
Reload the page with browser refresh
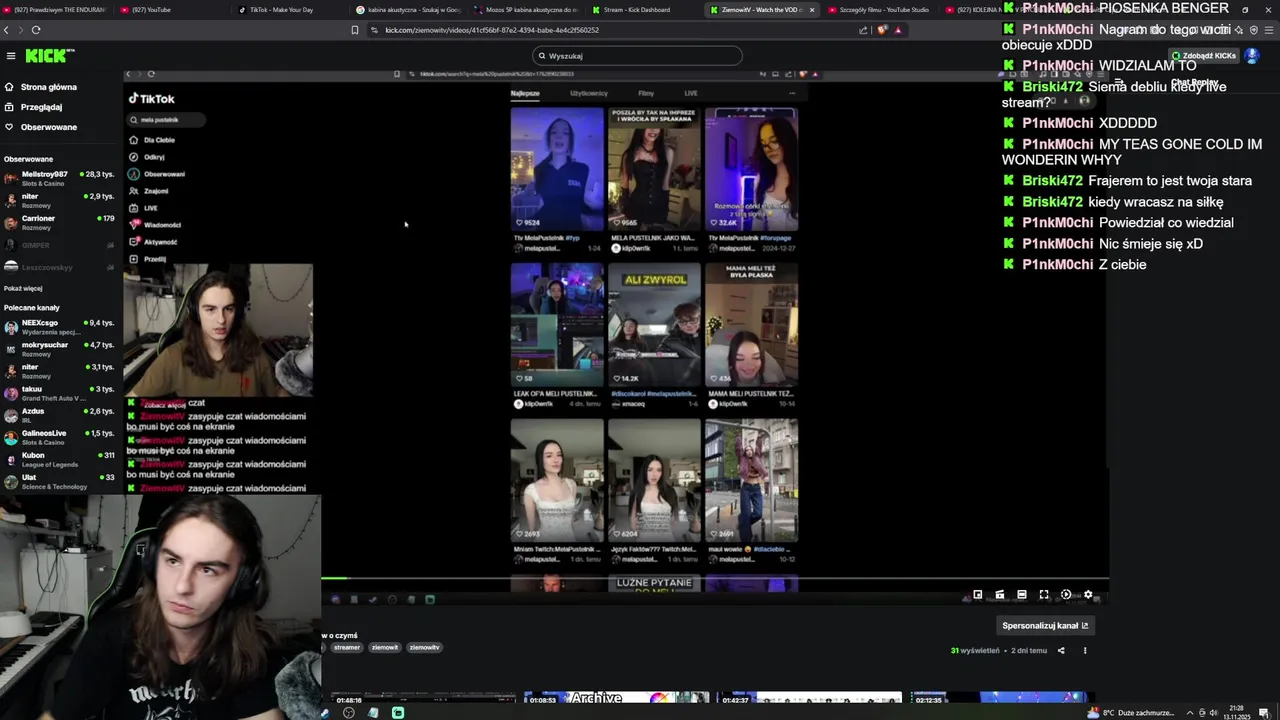36,30
